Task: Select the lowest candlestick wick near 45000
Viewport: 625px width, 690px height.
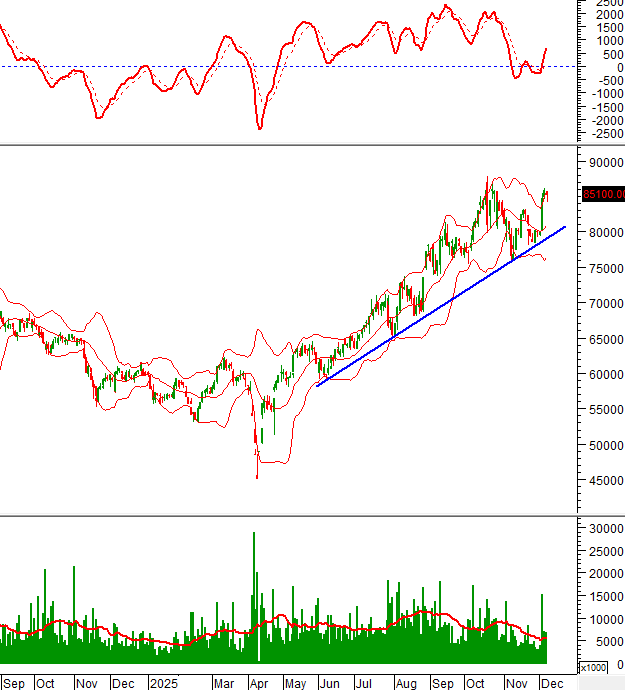Action: pyautogui.click(x=257, y=472)
